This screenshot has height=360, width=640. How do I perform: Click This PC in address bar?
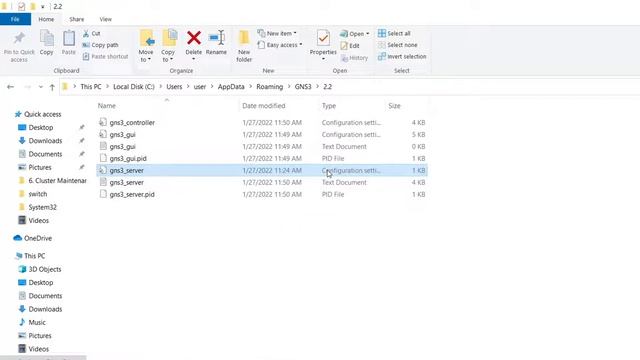(91, 87)
